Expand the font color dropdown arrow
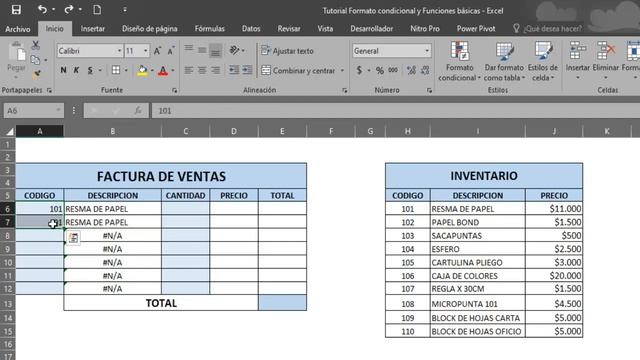 [173, 71]
